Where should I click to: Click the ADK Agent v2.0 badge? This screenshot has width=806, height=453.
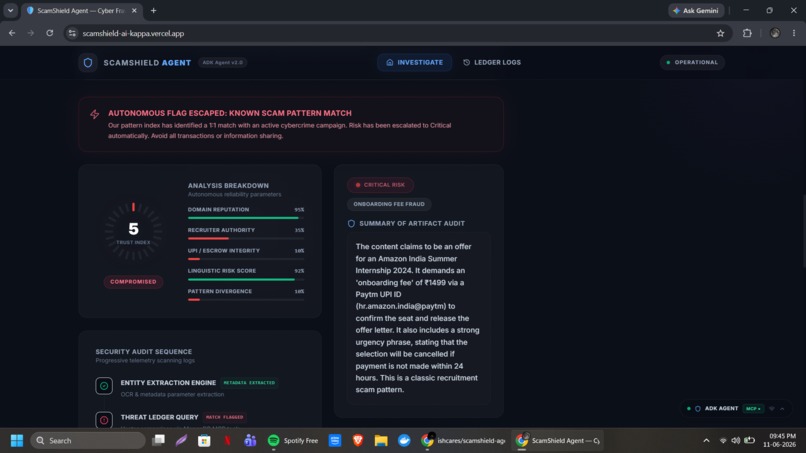(x=223, y=63)
